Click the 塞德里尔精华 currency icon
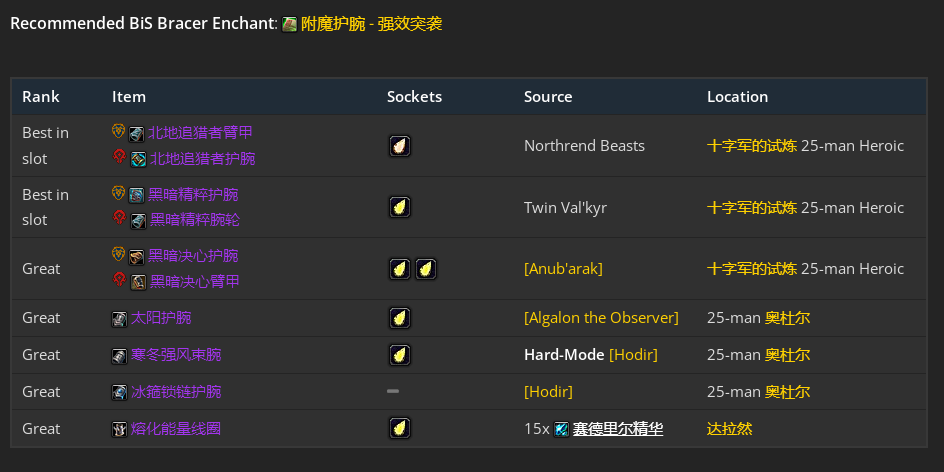Viewport: 944px width, 472px height. (561, 429)
